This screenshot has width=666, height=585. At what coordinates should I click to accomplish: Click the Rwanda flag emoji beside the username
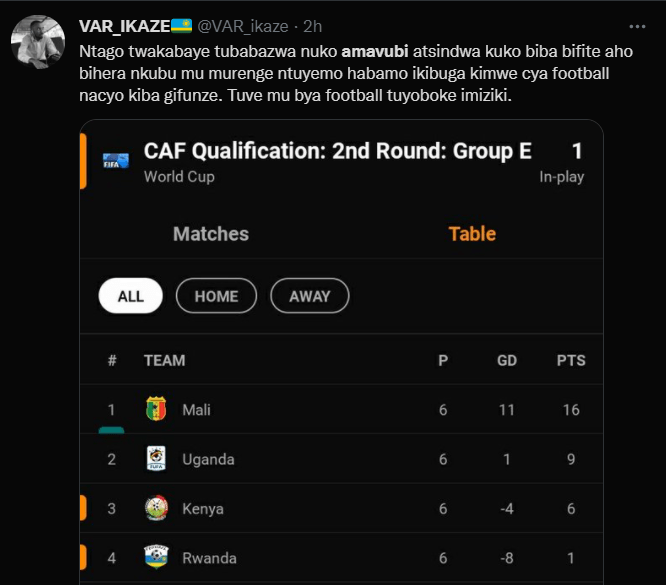tap(180, 25)
